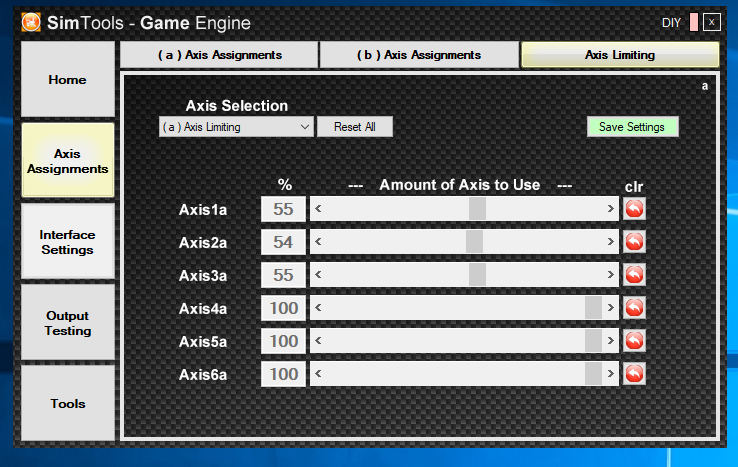This screenshot has height=467, width=738.
Task: Click the Amount of Axis to Use heading
Action: (x=459, y=185)
